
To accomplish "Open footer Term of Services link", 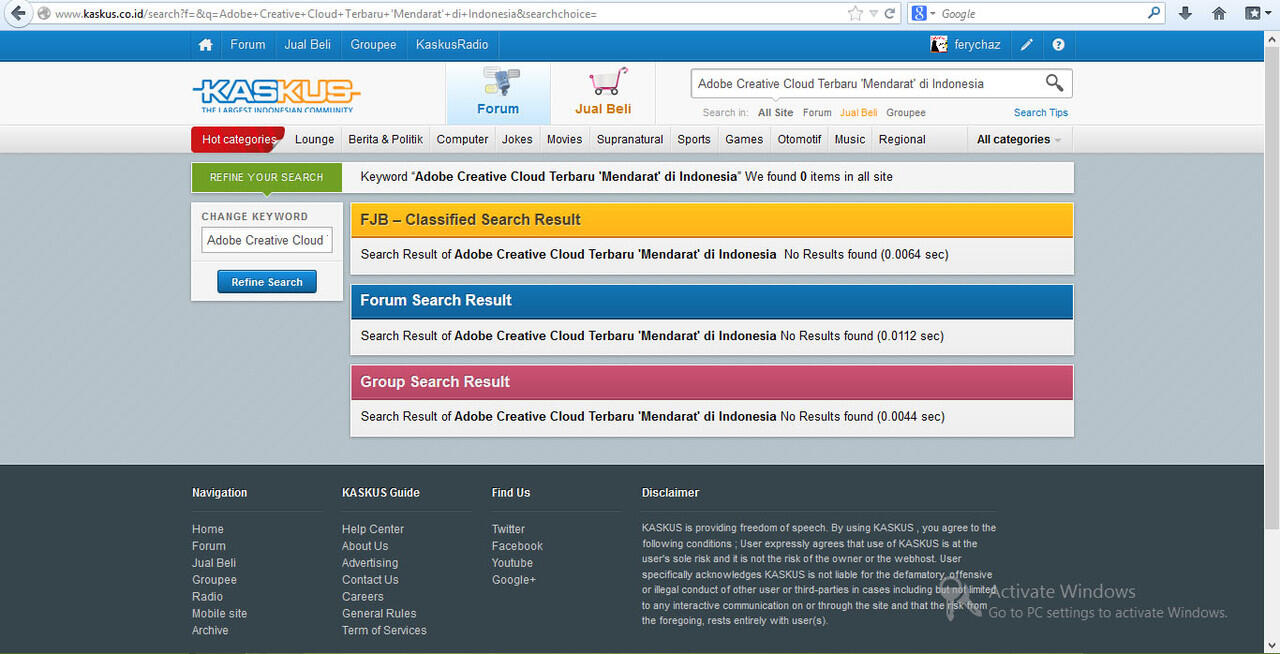I will tap(384, 631).
